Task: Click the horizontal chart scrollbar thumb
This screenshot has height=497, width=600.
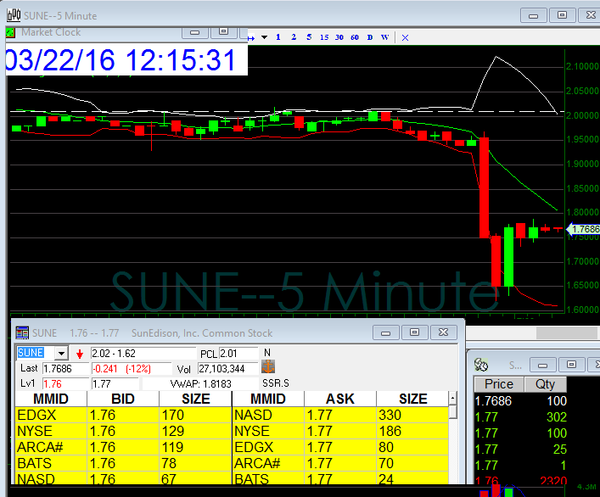Action: point(566,333)
